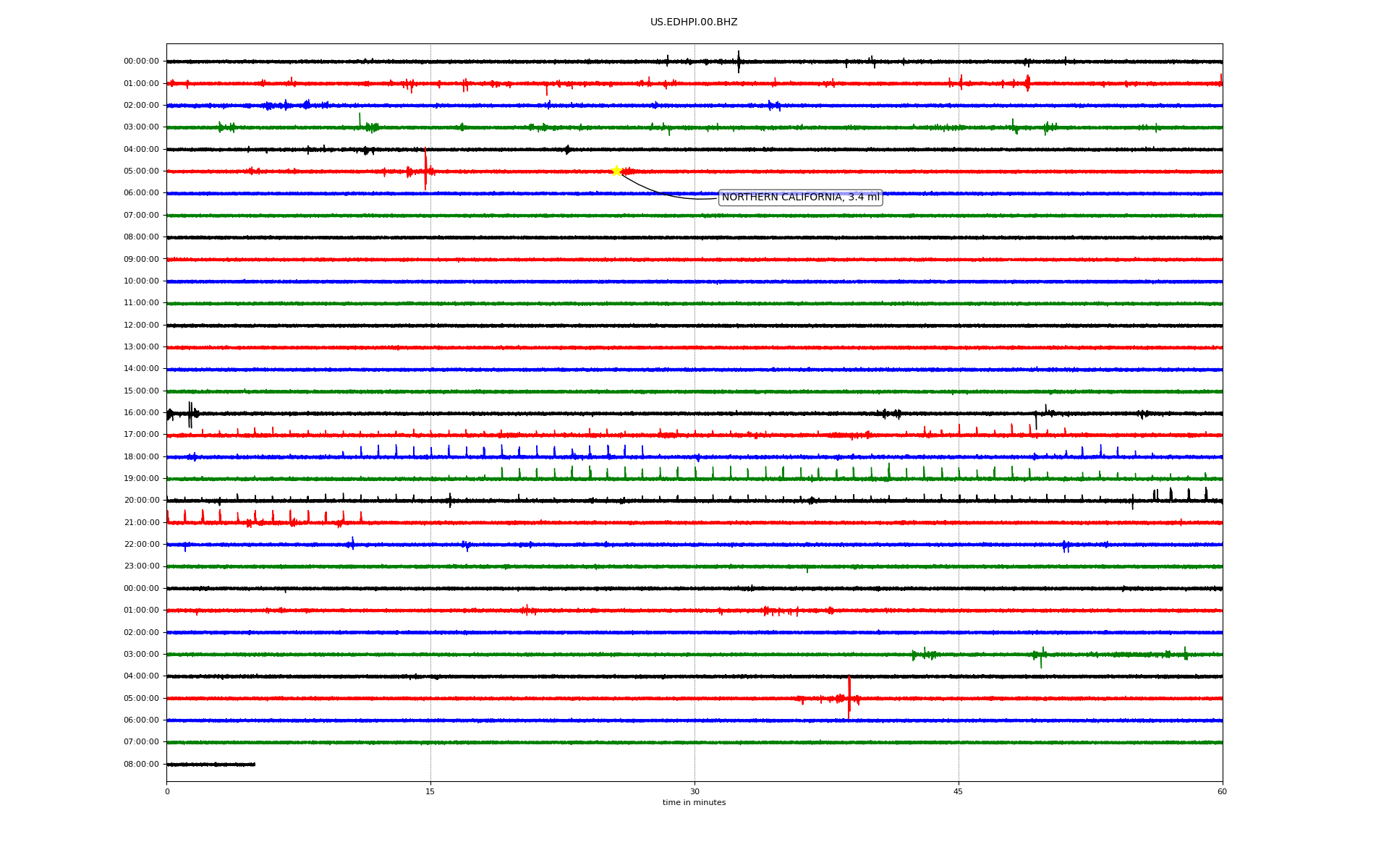
Task: Click the NORTHERN CALIFORNIA, 3.4 ml annotation label
Action: 800,197
